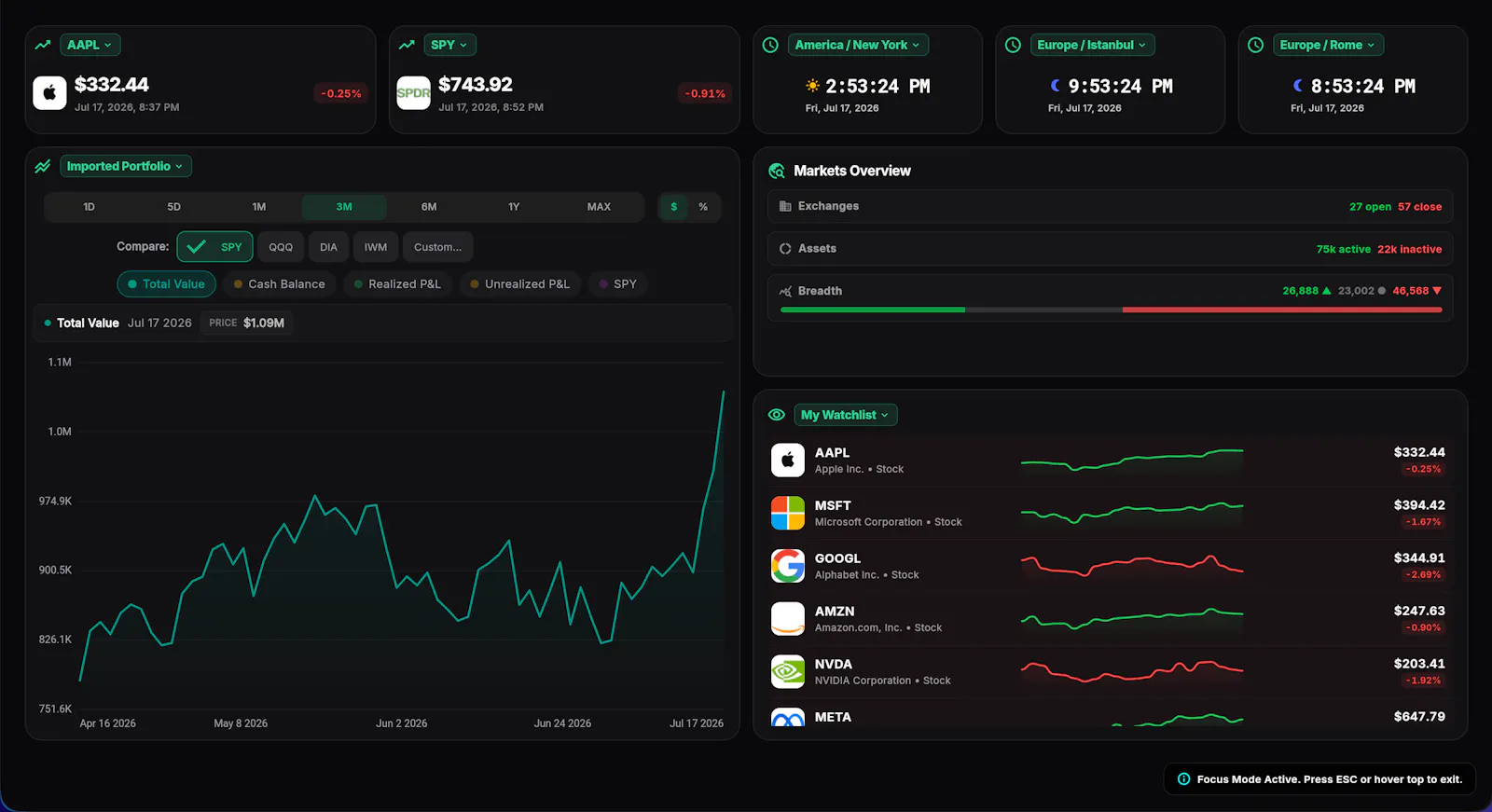The height and width of the screenshot is (812, 1492).
Task: Switch chart to dollar value mode
Action: point(674,207)
